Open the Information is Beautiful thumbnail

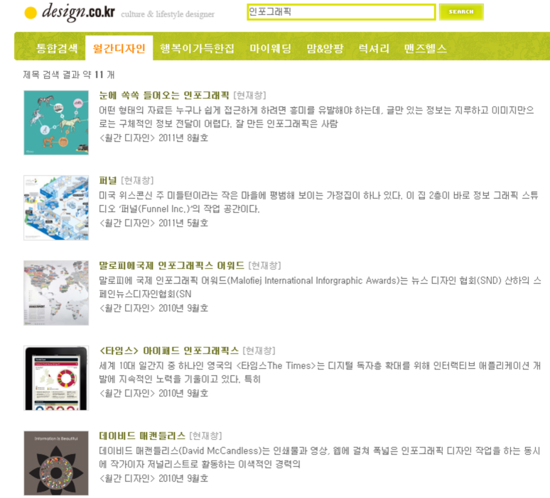click(56, 463)
